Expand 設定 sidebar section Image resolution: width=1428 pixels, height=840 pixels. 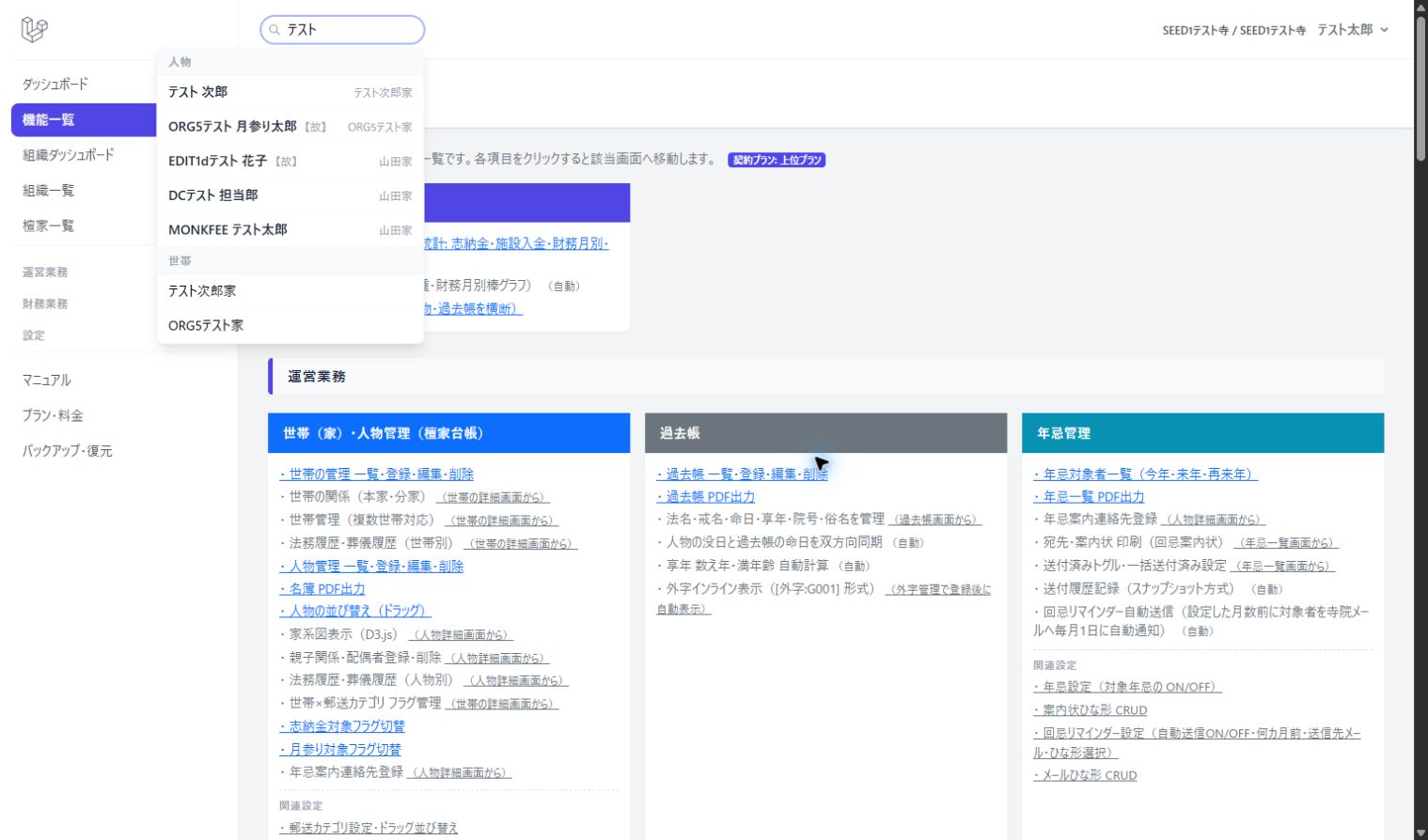(x=34, y=335)
